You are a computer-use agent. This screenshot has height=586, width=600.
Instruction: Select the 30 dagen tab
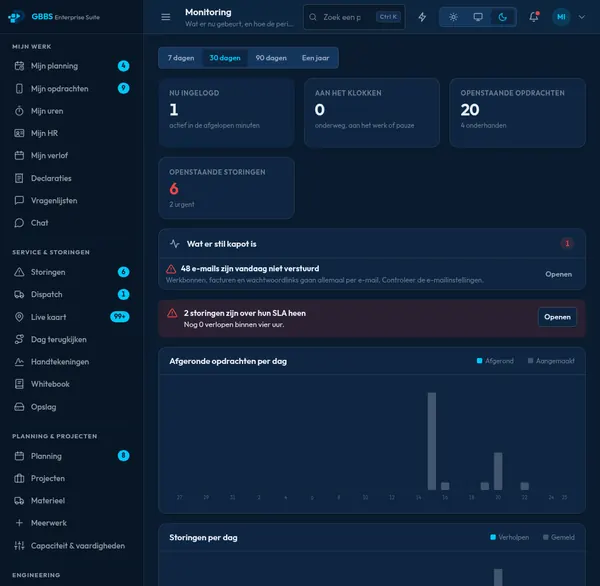(x=225, y=58)
